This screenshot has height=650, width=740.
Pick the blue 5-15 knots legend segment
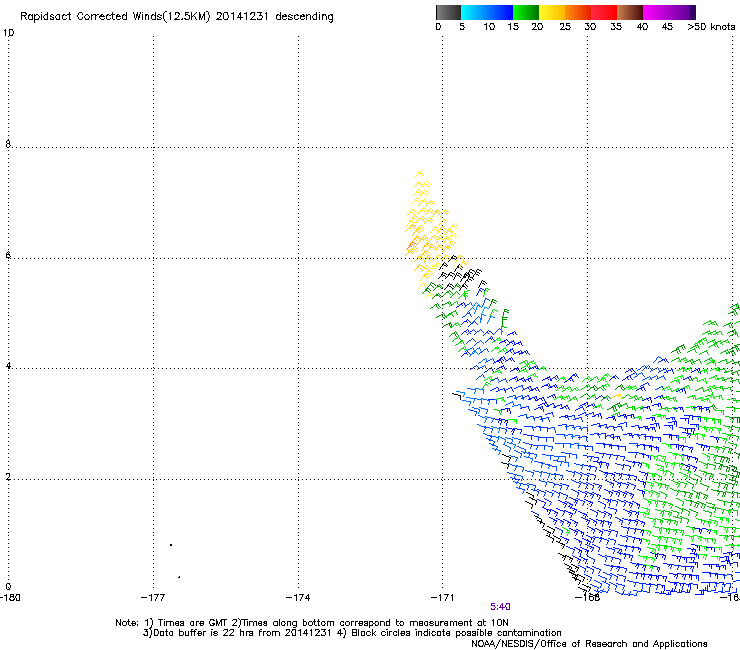pos(487,12)
